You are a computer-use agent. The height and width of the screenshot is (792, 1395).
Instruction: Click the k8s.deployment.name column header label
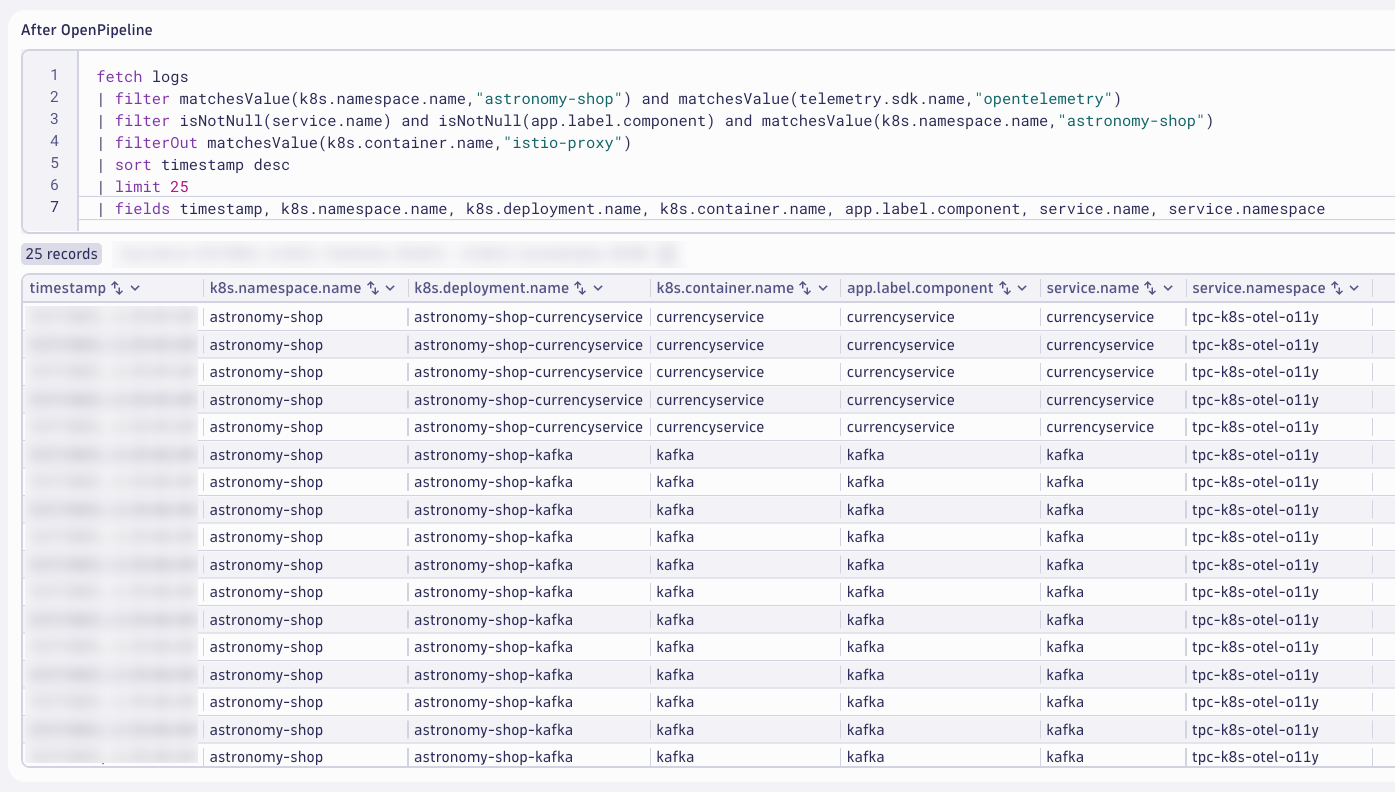(492, 288)
